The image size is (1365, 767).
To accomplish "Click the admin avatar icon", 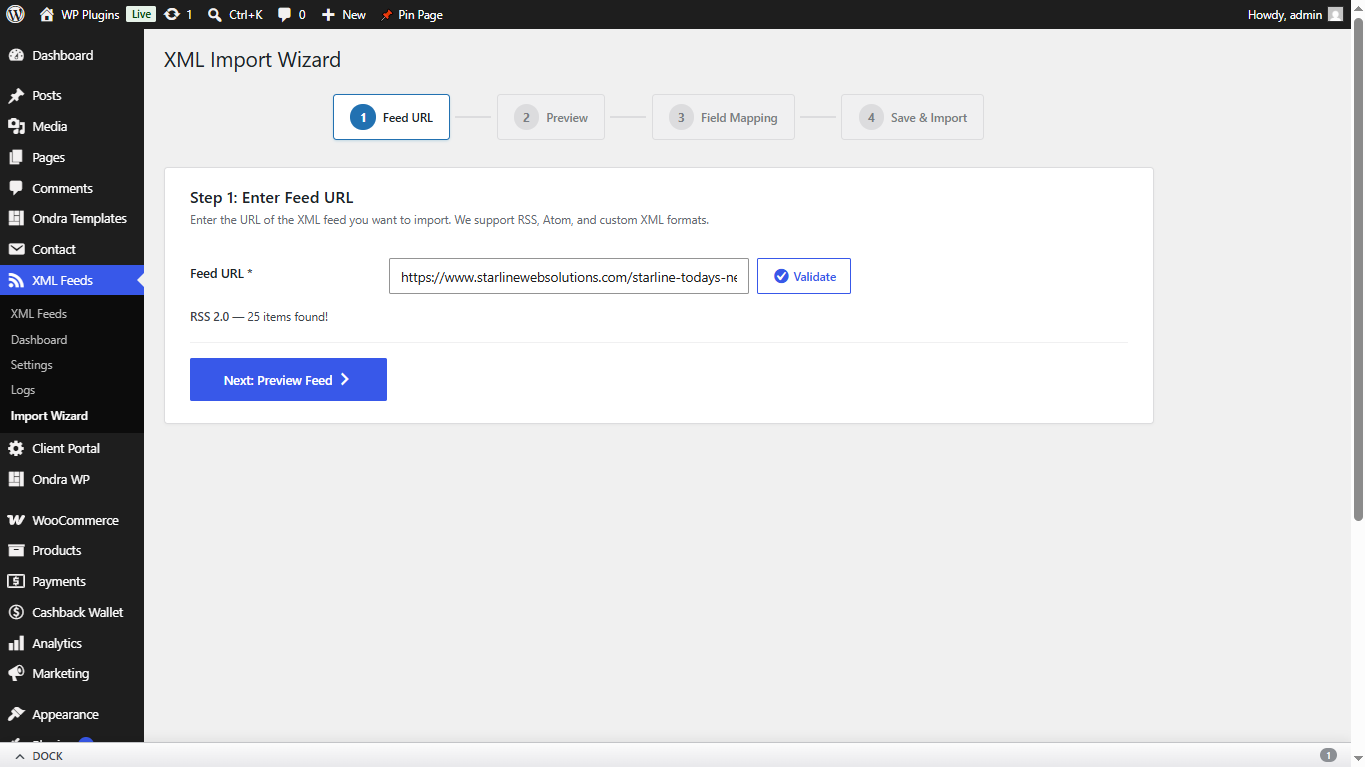I will pos(1335,15).
